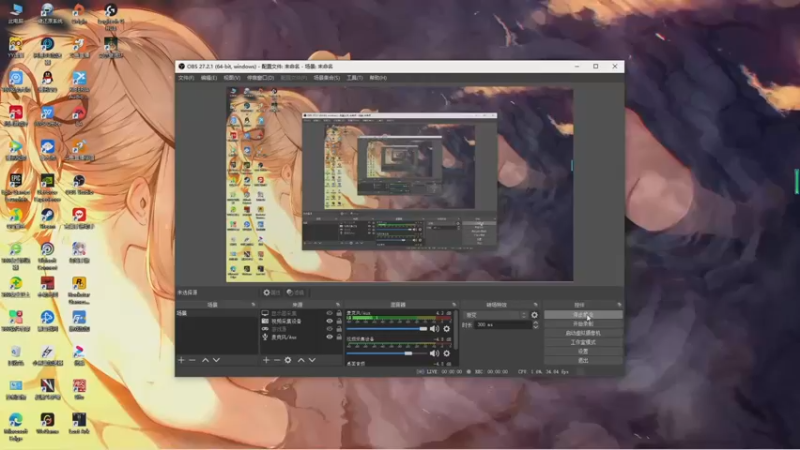Click the Filters button above sources

[295, 293]
